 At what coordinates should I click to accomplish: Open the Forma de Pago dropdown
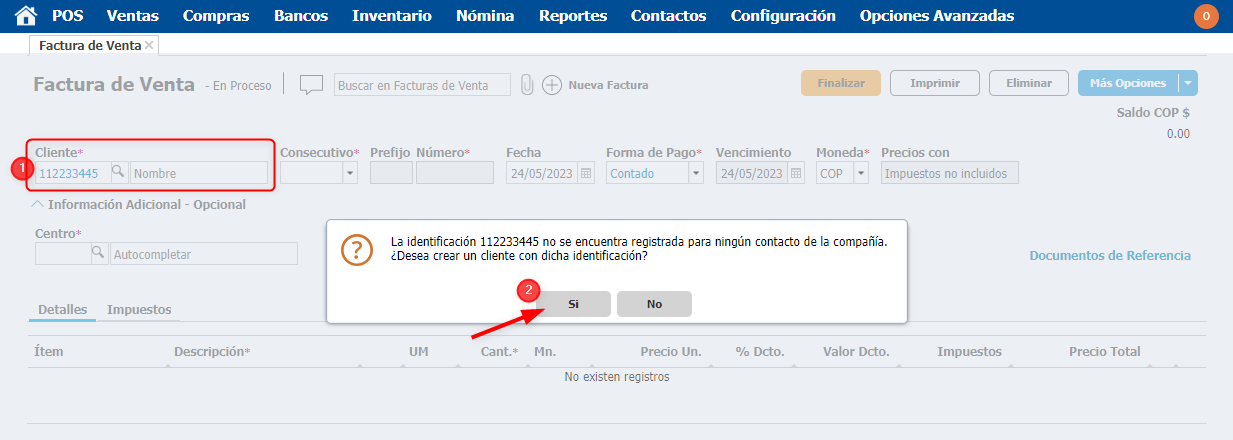(x=696, y=173)
